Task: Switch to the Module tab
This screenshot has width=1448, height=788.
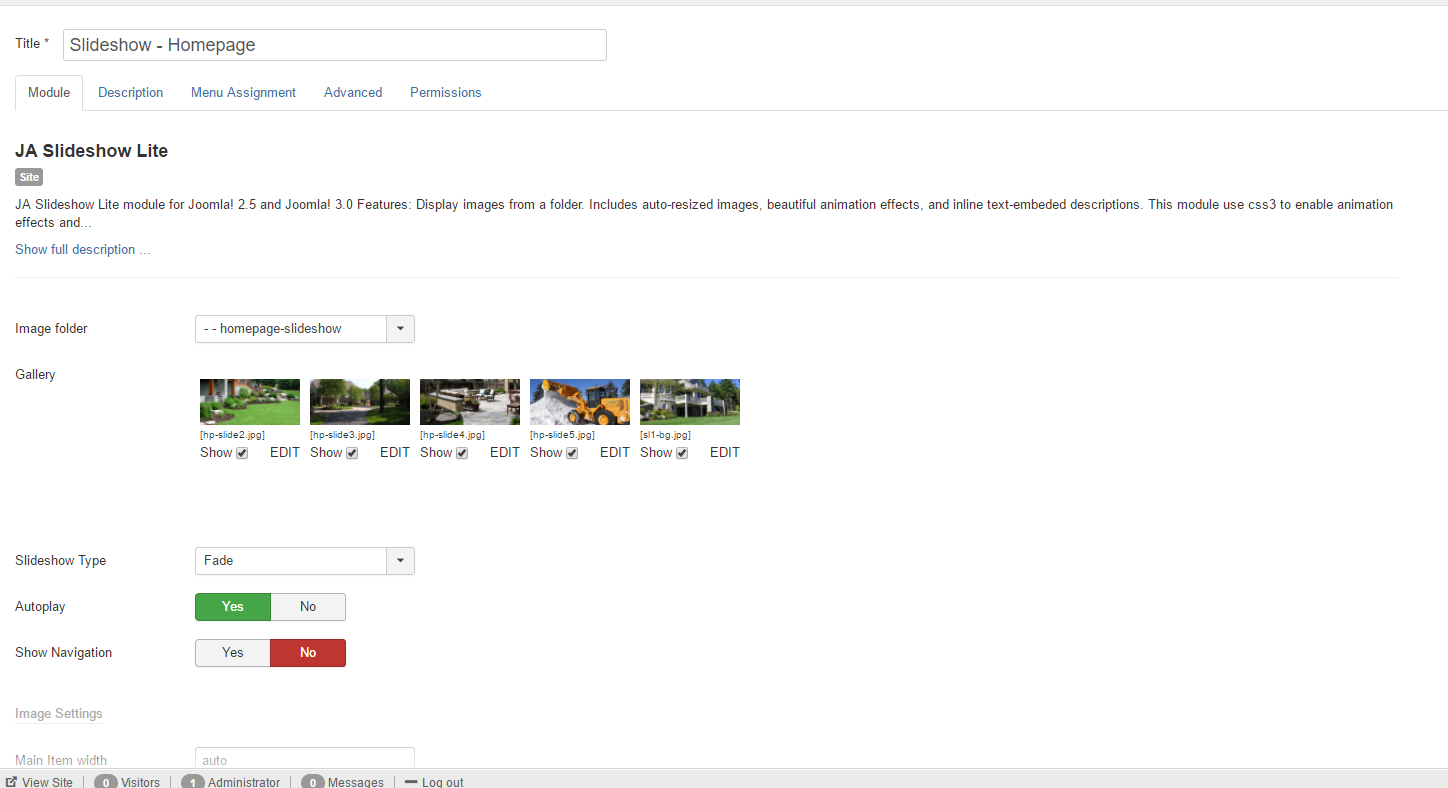Action: click(49, 92)
